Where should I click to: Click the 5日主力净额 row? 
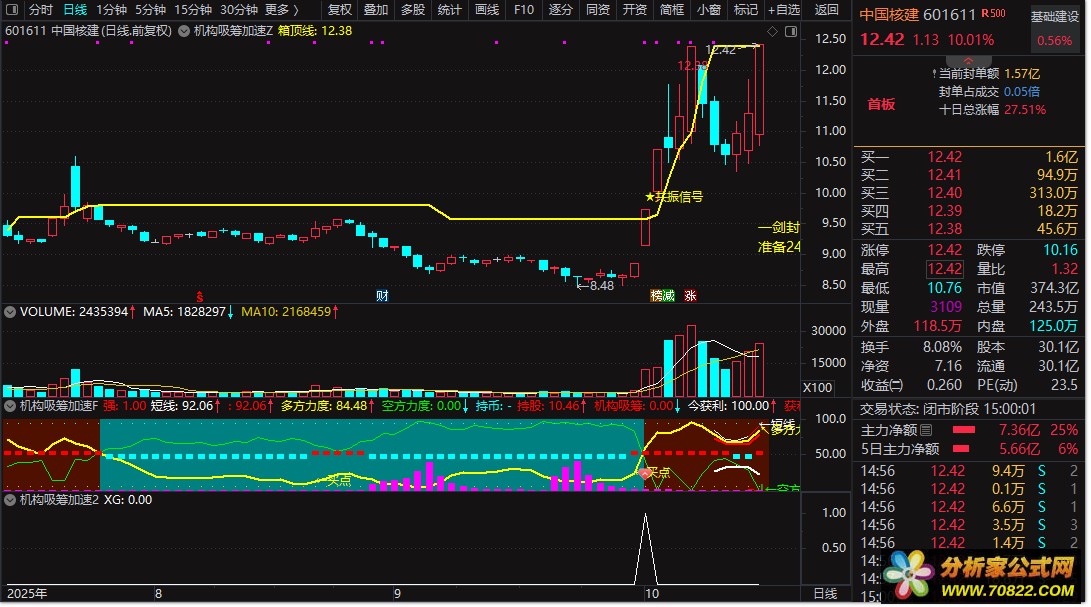pos(969,450)
